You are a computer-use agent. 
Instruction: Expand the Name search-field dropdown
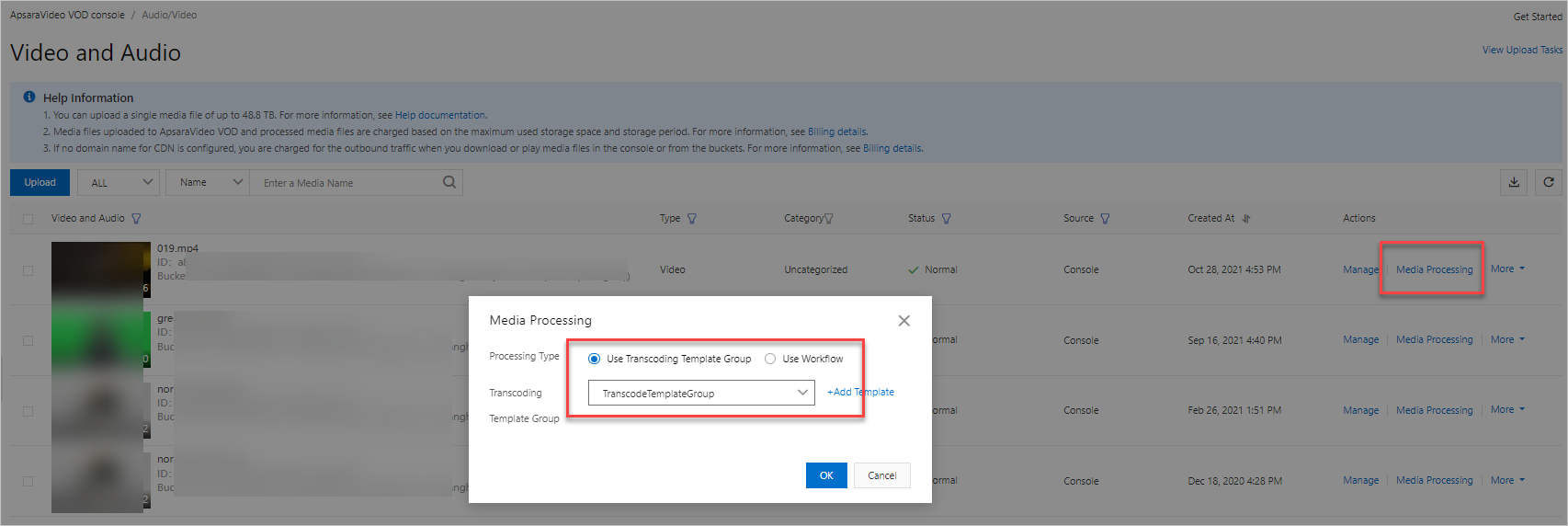click(x=208, y=182)
